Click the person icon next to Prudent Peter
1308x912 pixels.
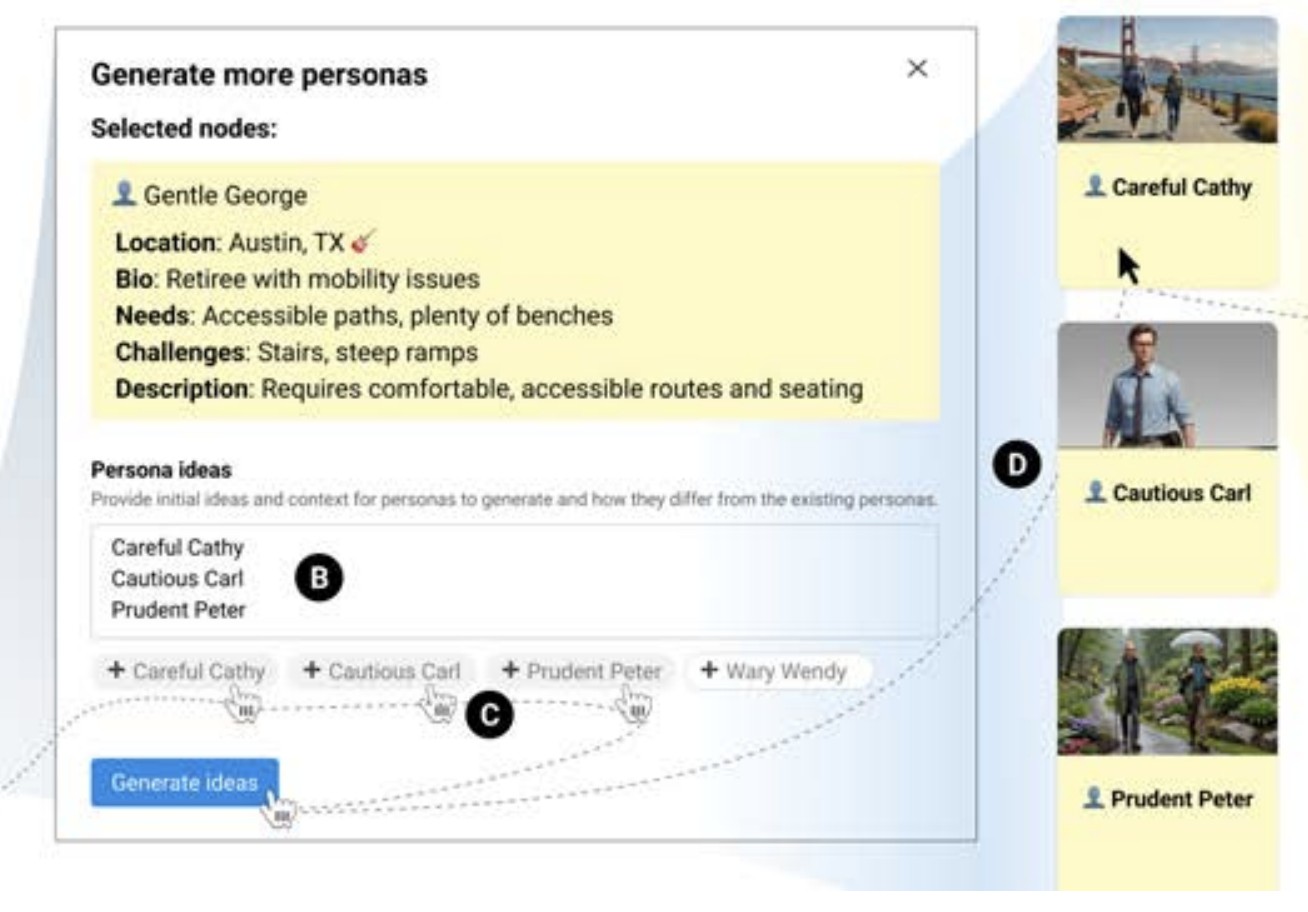1096,798
